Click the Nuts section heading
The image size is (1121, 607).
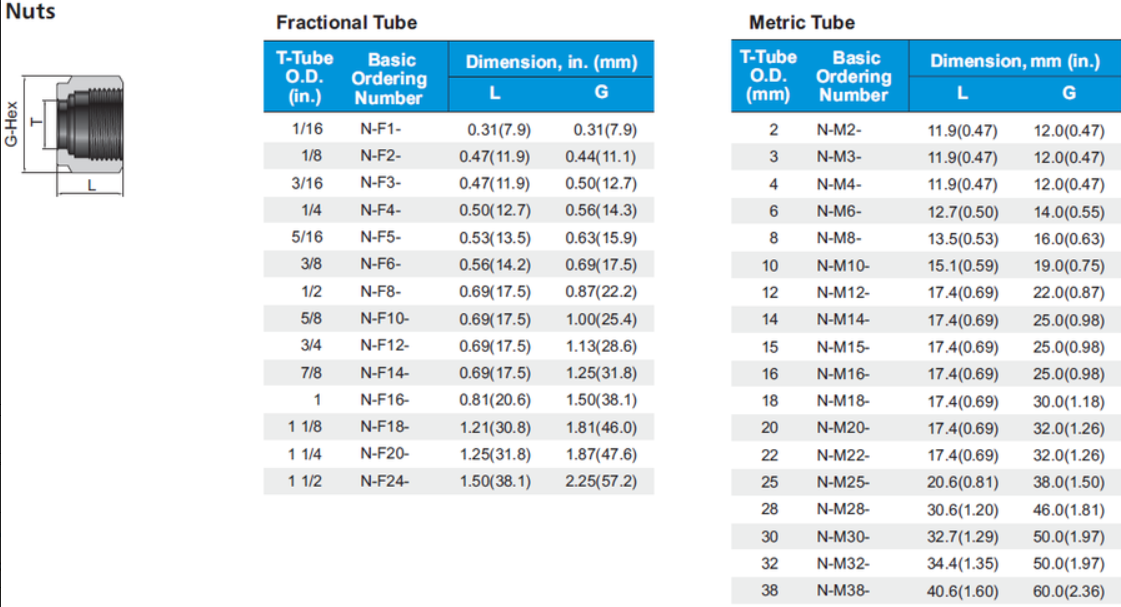(x=30, y=13)
